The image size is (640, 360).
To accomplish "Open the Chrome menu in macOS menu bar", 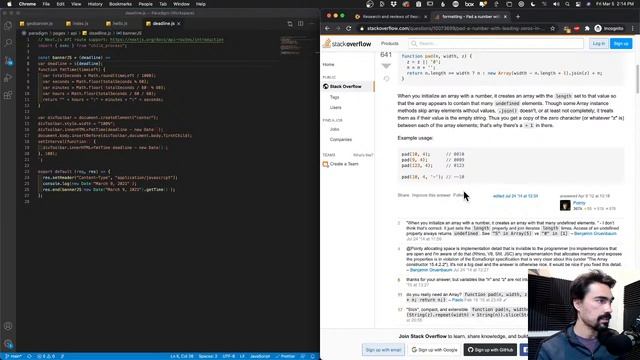I will click(27, 4).
